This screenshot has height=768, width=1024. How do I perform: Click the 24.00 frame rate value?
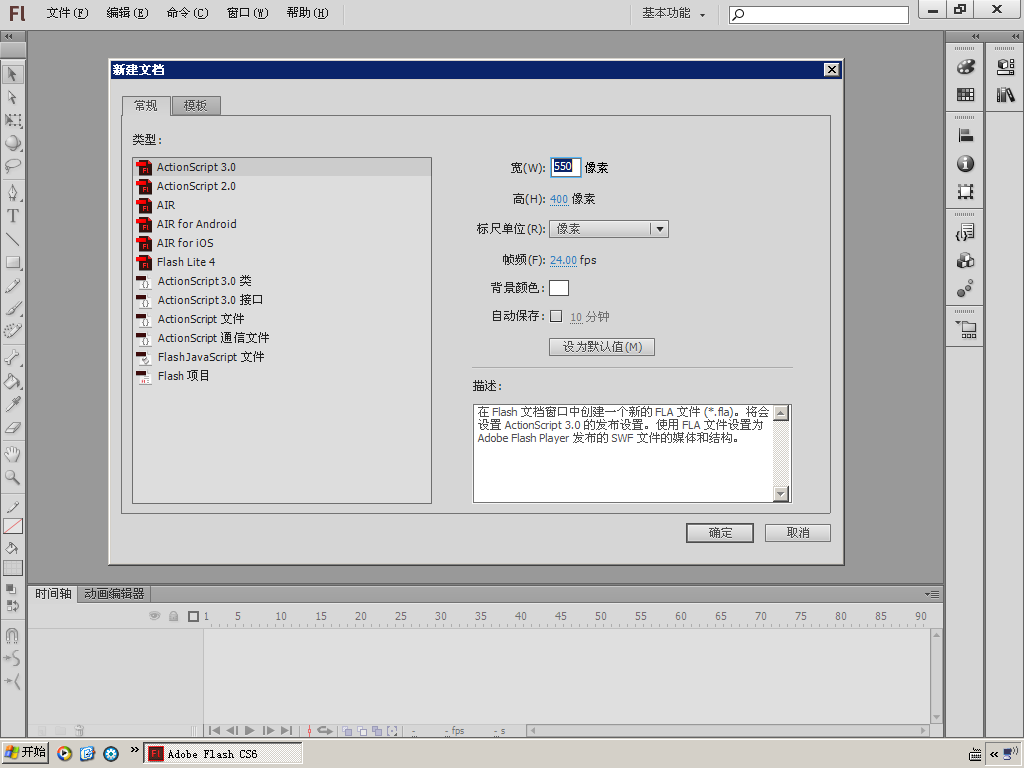pos(563,260)
